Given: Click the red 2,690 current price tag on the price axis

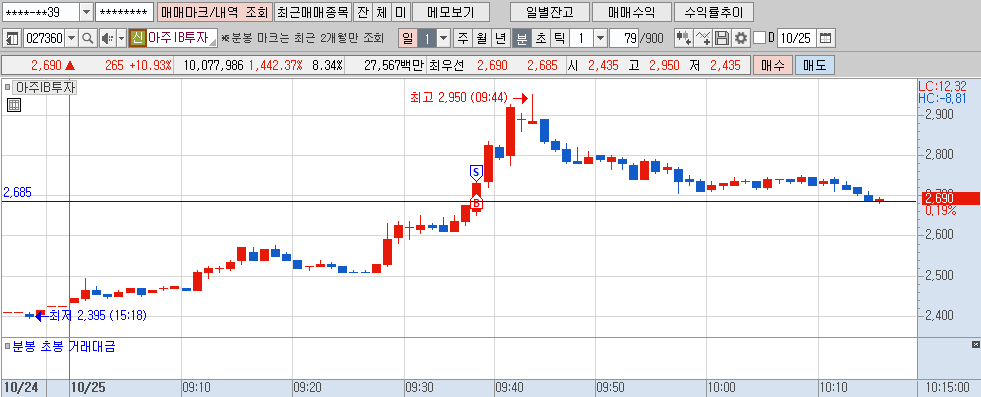Looking at the screenshot, I should tap(951, 198).
